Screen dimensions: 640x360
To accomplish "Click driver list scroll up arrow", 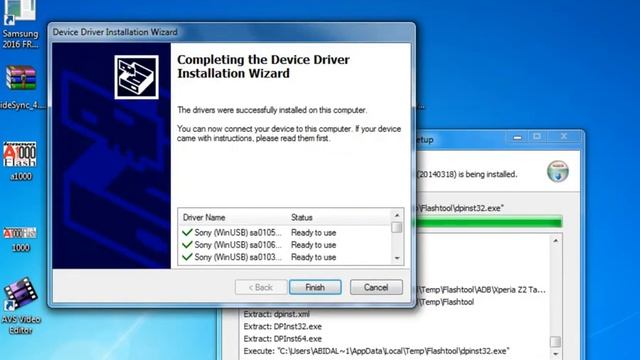I will (x=397, y=215).
